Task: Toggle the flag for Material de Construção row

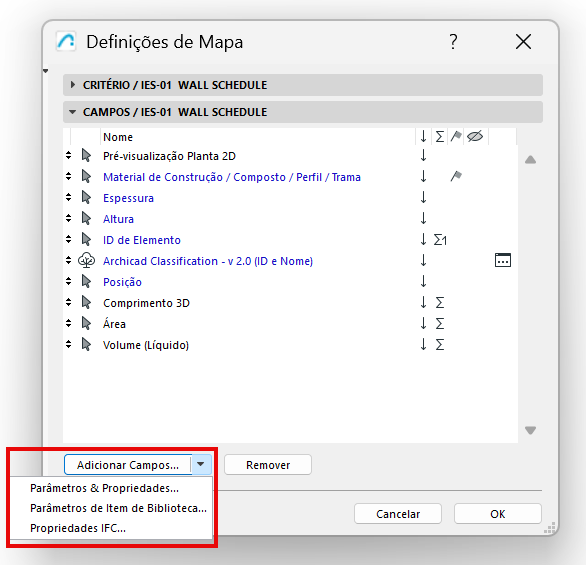Action: pos(456,176)
